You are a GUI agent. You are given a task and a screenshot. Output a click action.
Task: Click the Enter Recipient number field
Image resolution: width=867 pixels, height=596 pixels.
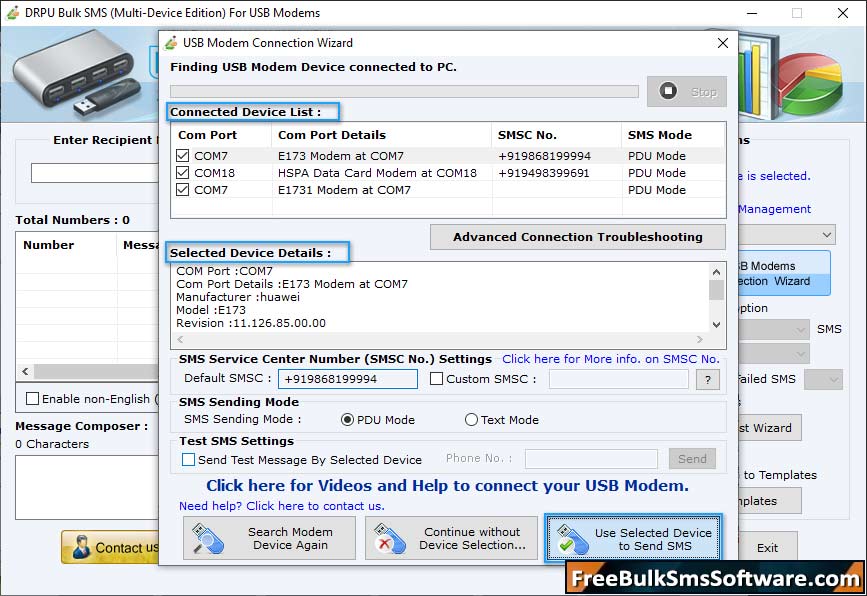[95, 173]
